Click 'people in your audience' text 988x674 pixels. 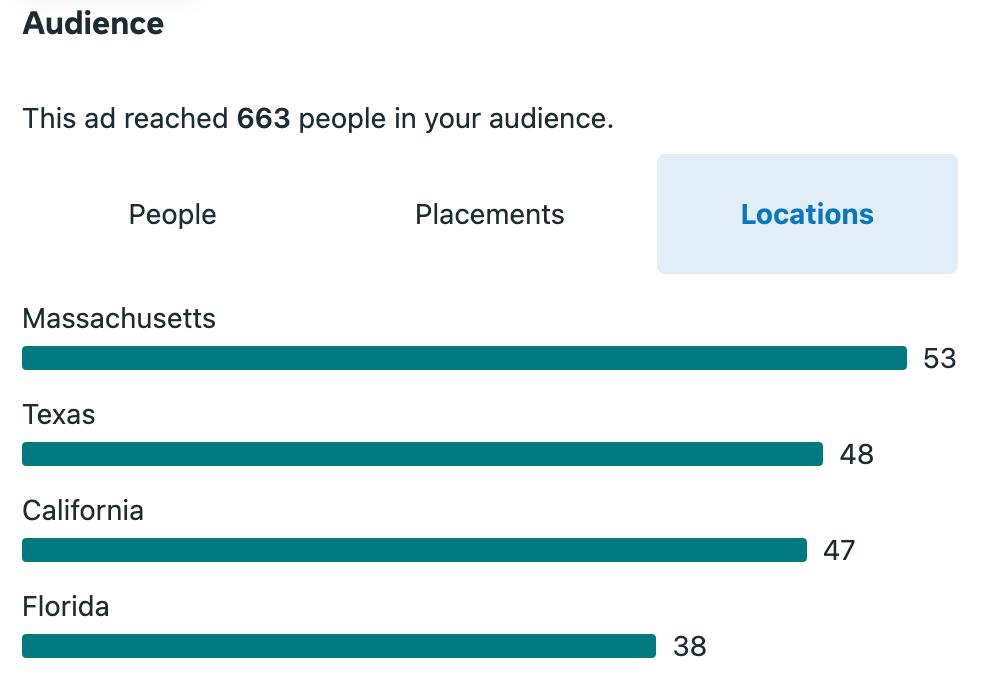[455, 119]
